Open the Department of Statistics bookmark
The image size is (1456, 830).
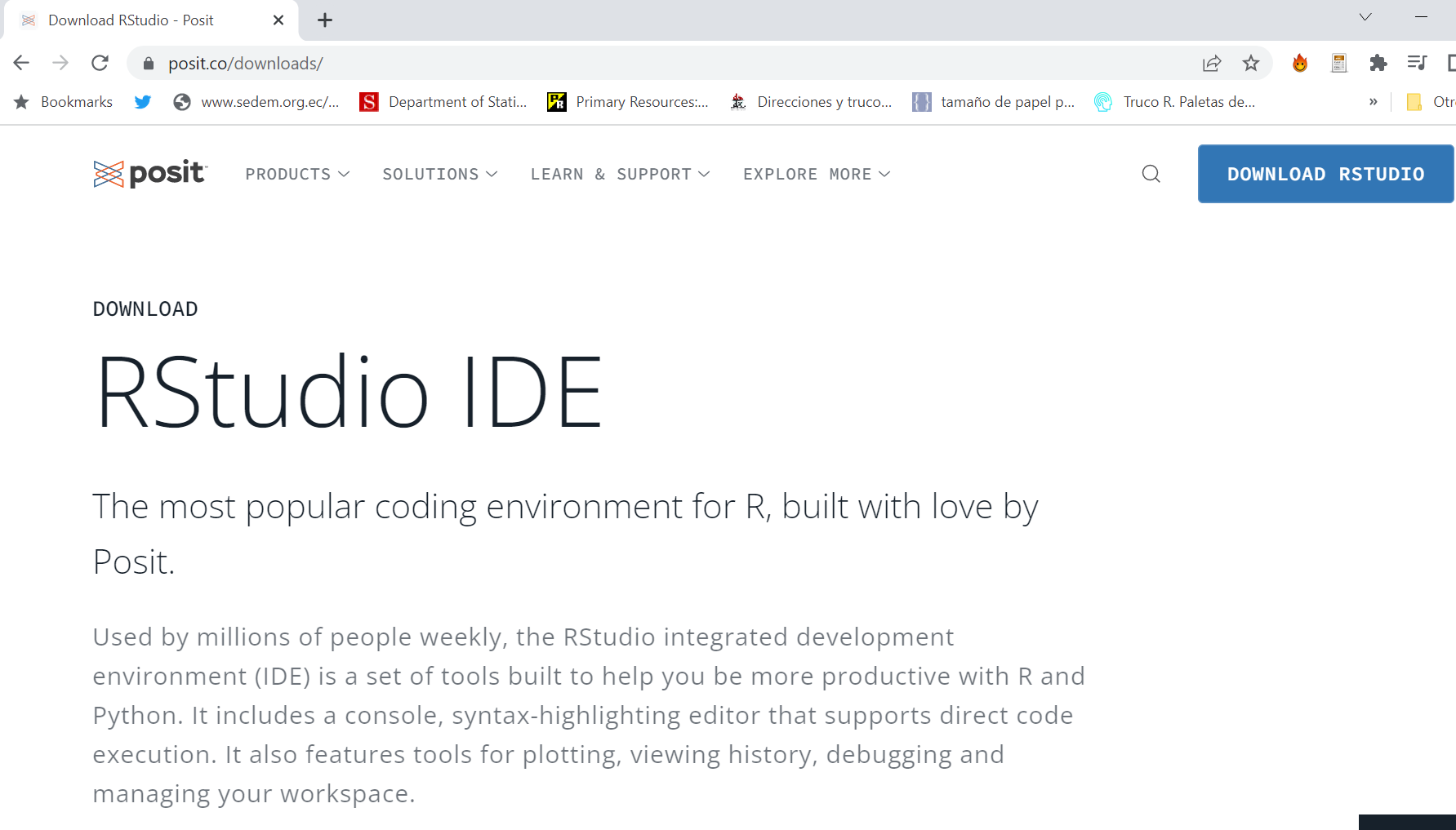[x=443, y=101]
